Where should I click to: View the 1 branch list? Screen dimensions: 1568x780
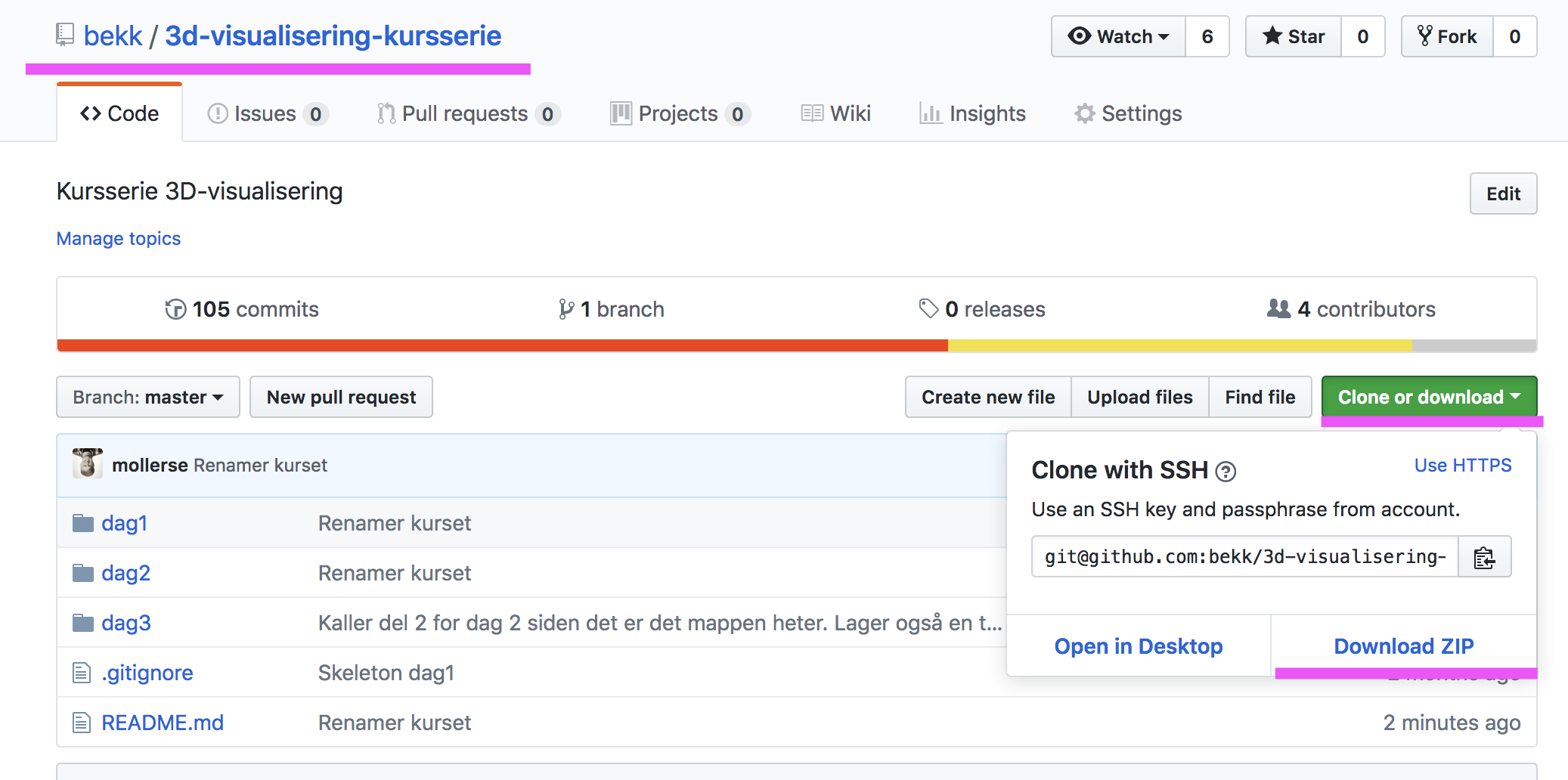click(611, 309)
